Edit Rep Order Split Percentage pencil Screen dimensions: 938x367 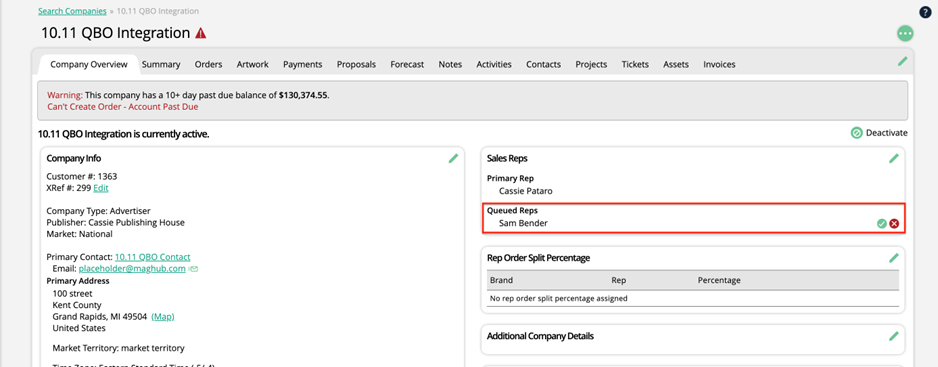894,257
